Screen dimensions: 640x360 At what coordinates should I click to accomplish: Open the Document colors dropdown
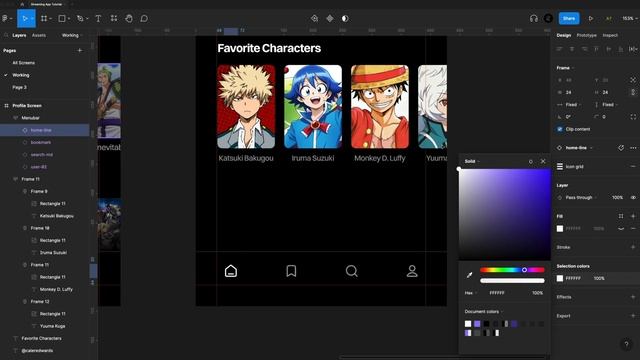pos(484,311)
